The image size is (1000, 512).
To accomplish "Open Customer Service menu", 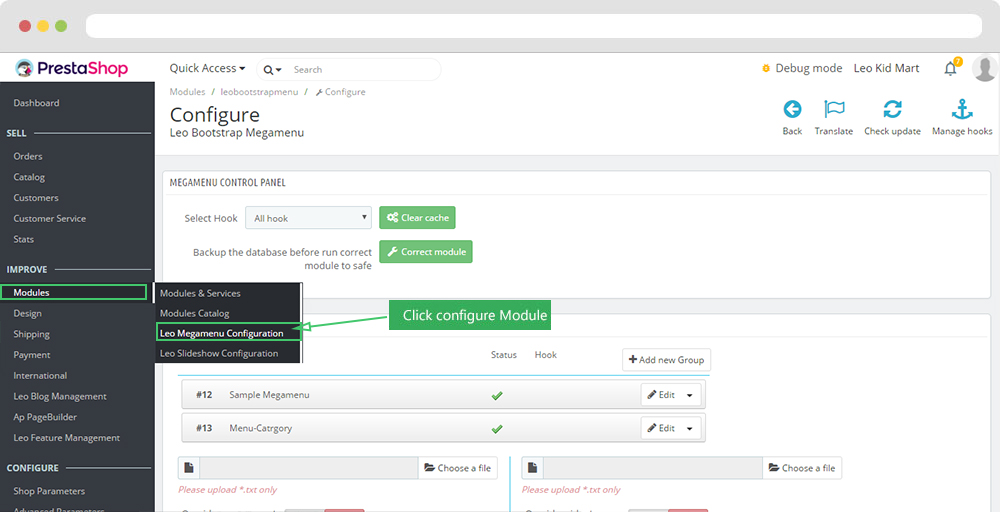I will point(50,219).
